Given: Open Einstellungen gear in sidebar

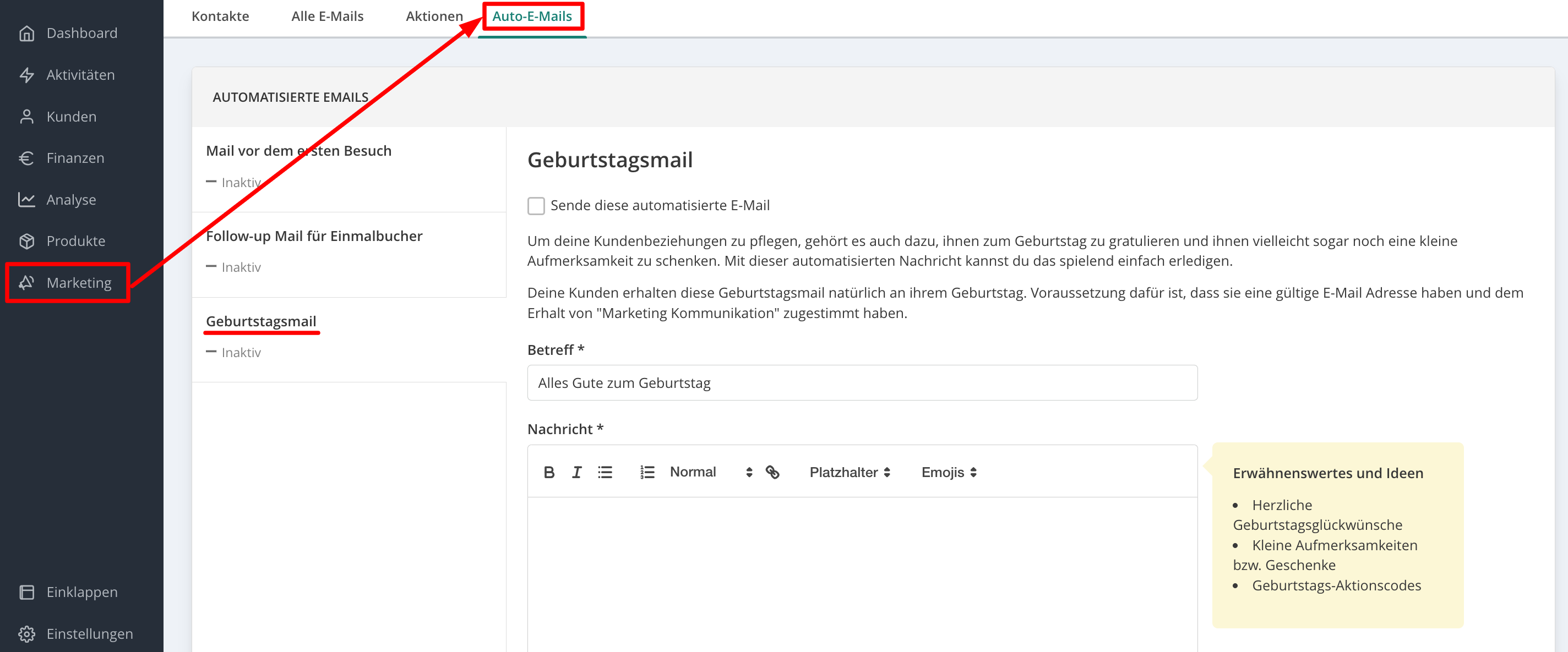Looking at the screenshot, I should point(90,634).
